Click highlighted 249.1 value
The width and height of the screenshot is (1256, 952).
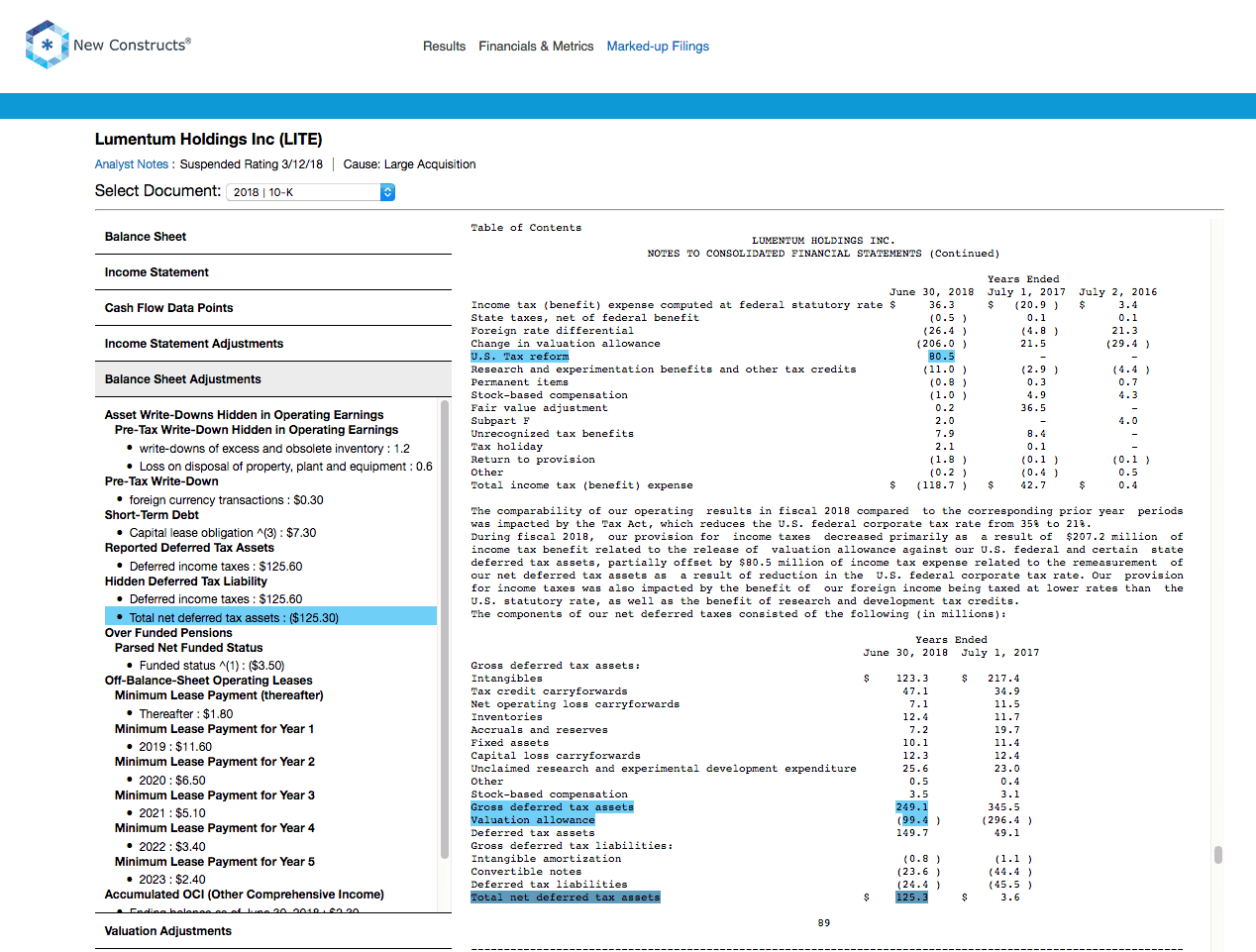(x=912, y=807)
